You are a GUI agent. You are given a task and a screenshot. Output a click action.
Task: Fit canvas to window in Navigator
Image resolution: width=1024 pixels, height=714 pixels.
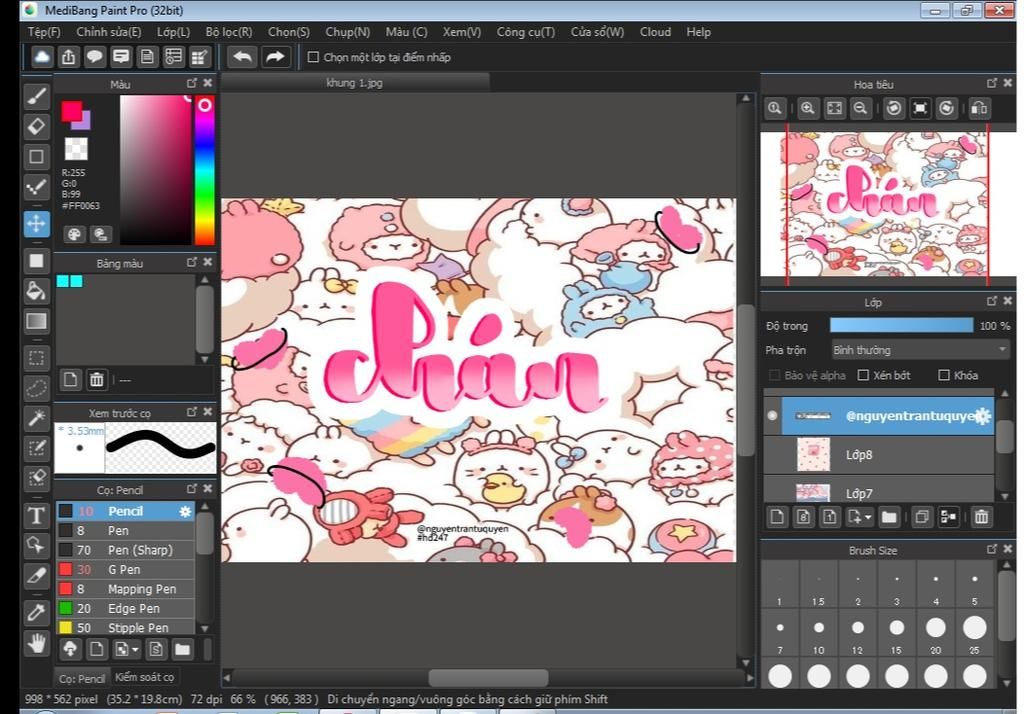pyautogui.click(x=835, y=108)
